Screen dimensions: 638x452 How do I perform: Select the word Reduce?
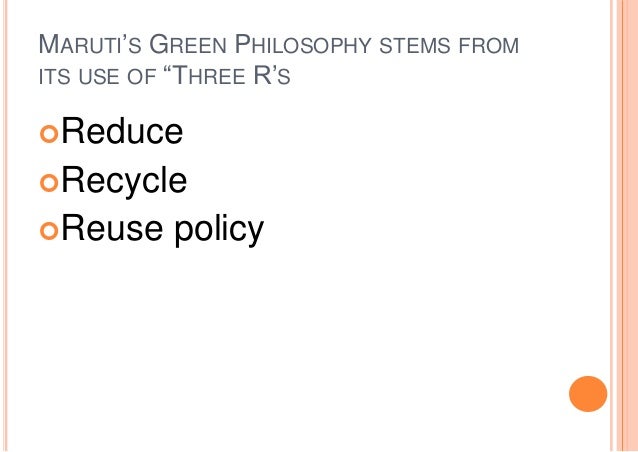121,131
